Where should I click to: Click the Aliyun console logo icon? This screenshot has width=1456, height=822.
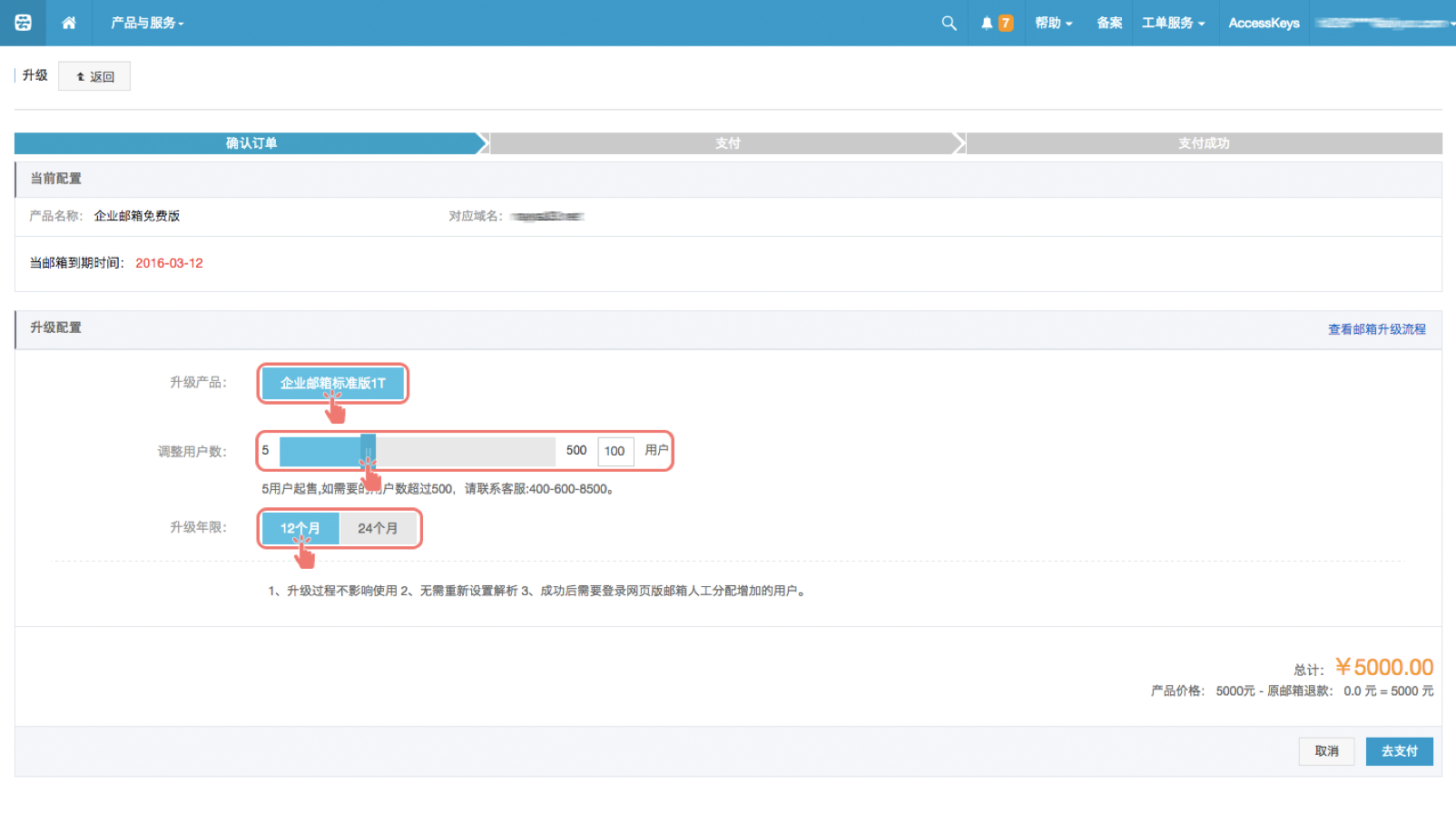tap(23, 23)
